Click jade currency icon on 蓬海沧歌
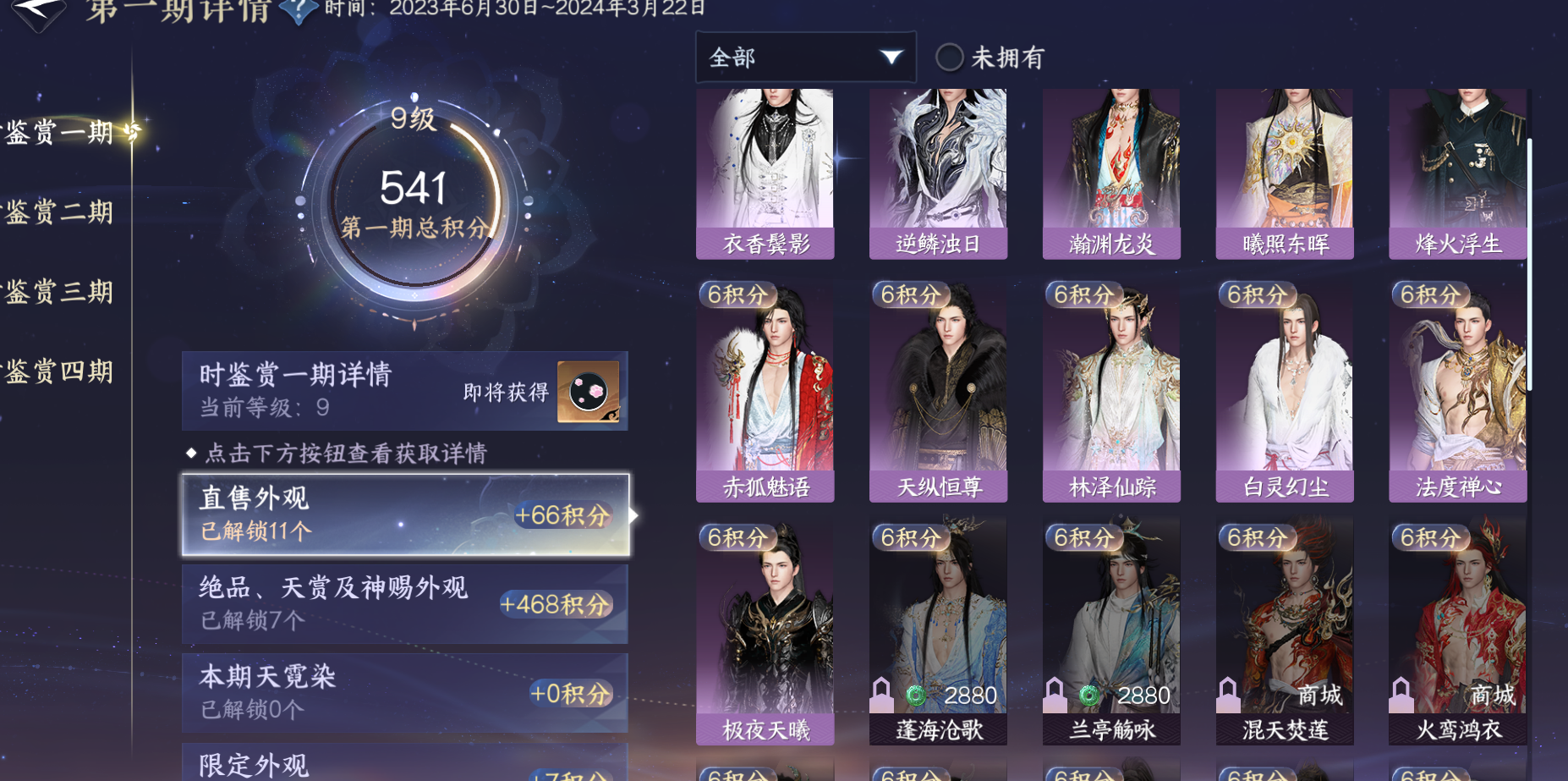The image size is (1568, 781). (916, 696)
